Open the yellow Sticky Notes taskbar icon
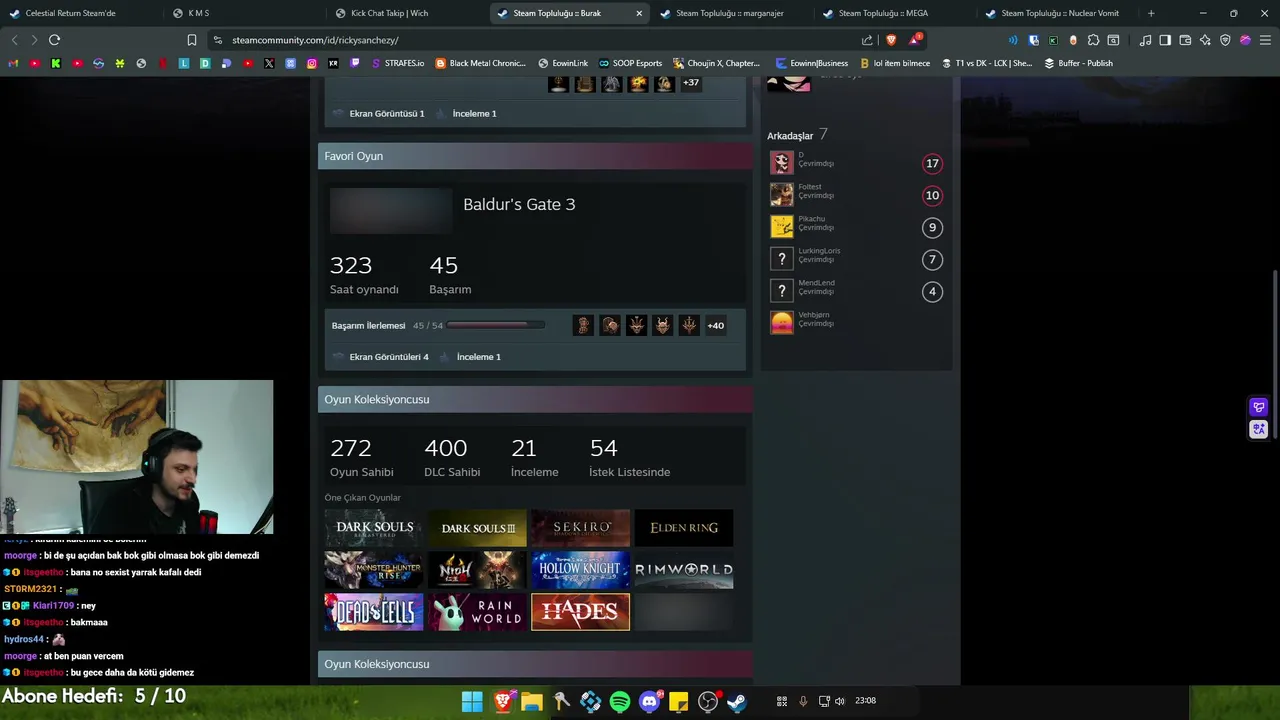1280x720 pixels. pyautogui.click(x=678, y=701)
